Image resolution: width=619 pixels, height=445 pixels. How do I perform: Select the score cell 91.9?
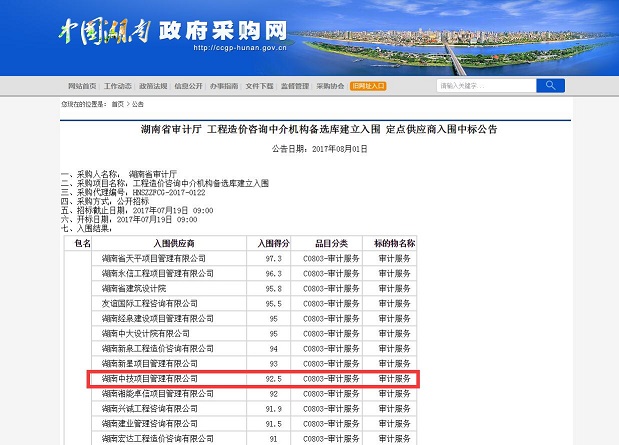coord(274,409)
